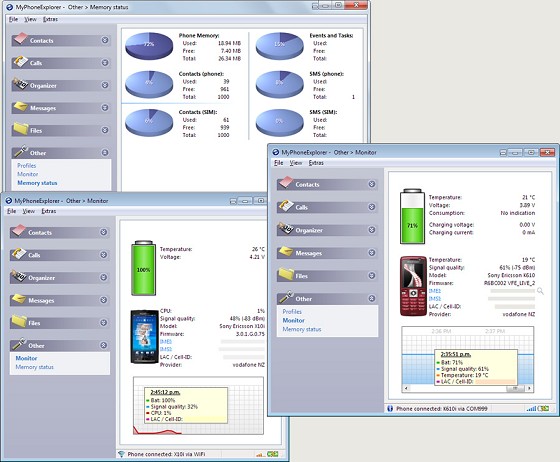Click info icon in X610i status bar

coord(390,408)
